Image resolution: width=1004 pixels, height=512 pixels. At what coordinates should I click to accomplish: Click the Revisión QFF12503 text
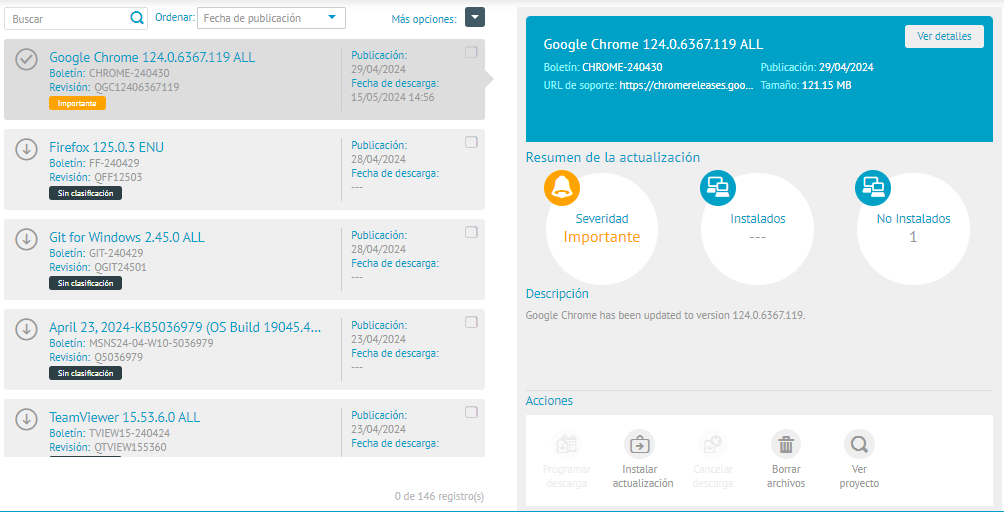[95, 177]
